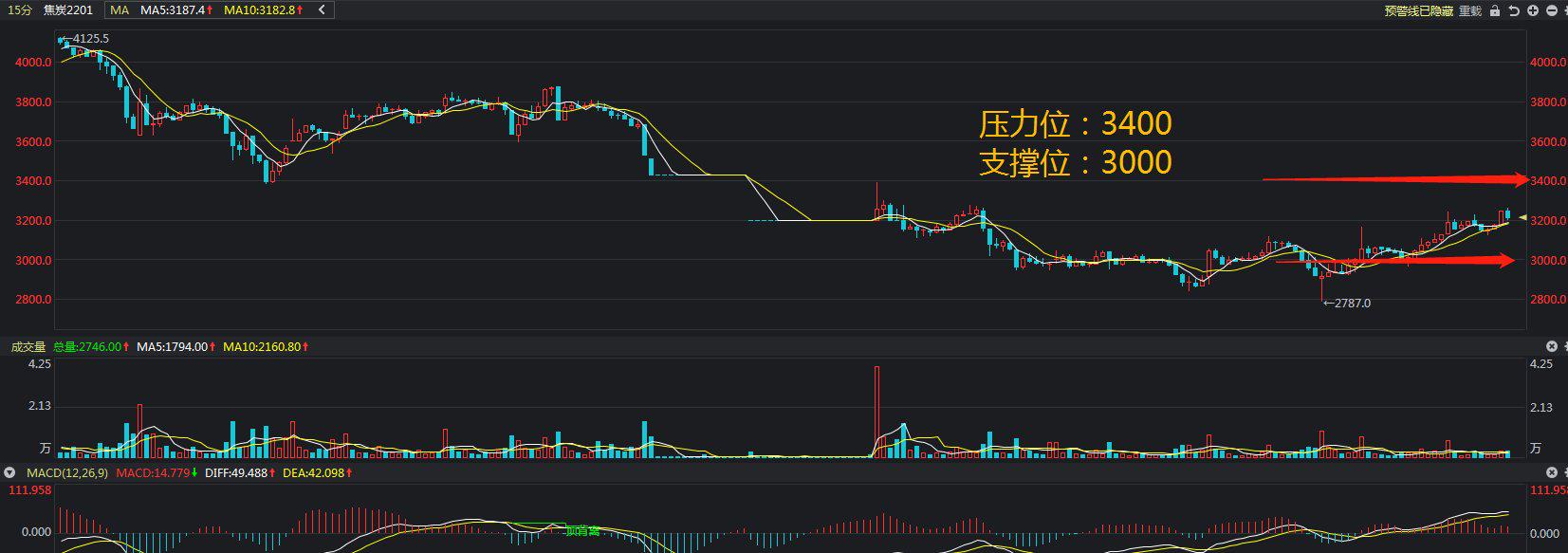
Task: Click the undo arrow icon
Action: [1514, 10]
